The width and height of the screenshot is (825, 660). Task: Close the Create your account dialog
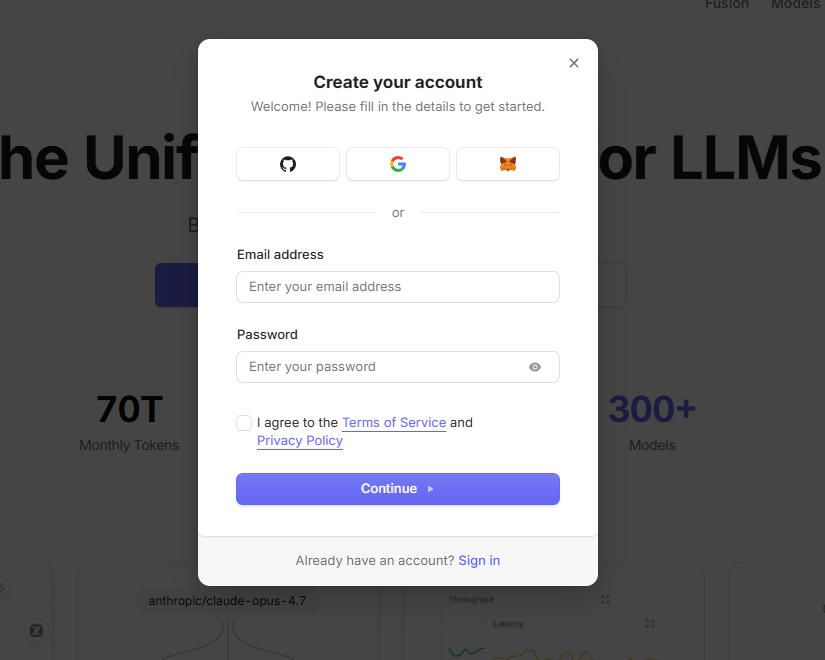pyautogui.click(x=574, y=63)
